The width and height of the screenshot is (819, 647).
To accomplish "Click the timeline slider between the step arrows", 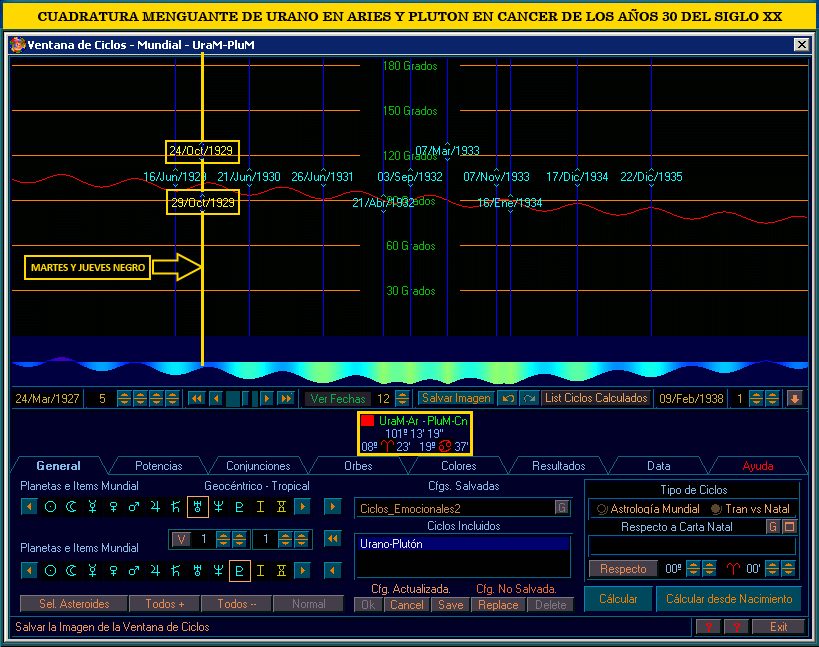I will click(x=242, y=398).
